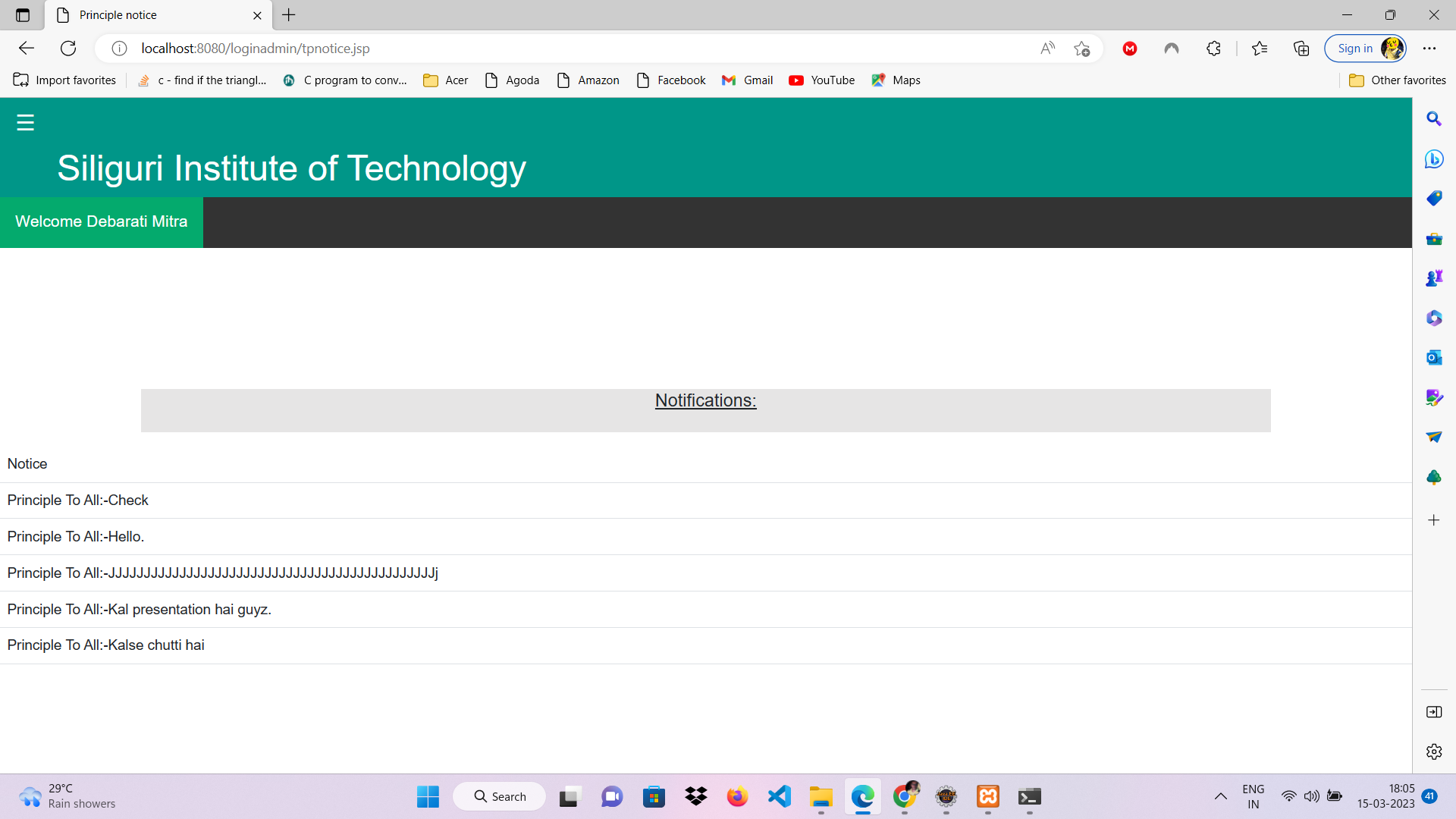Open the sidebar search magnifier
Image resolution: width=1456 pixels, height=819 pixels.
[1435, 118]
